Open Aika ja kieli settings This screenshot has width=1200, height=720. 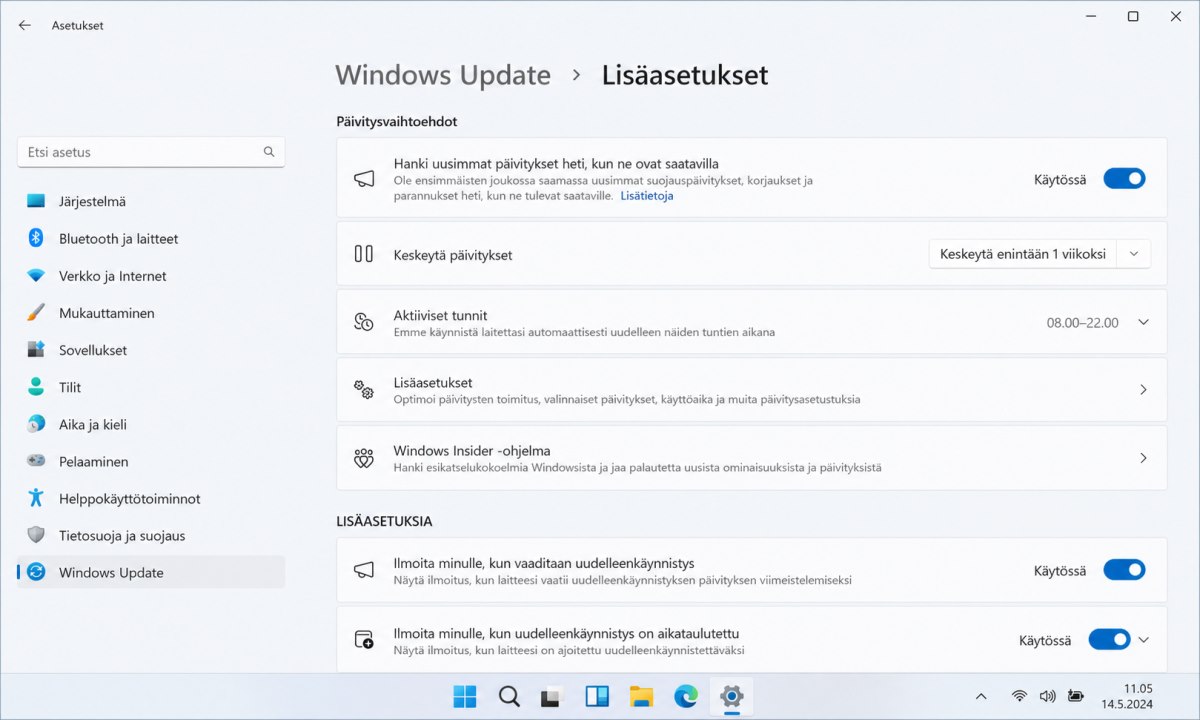pos(151,424)
